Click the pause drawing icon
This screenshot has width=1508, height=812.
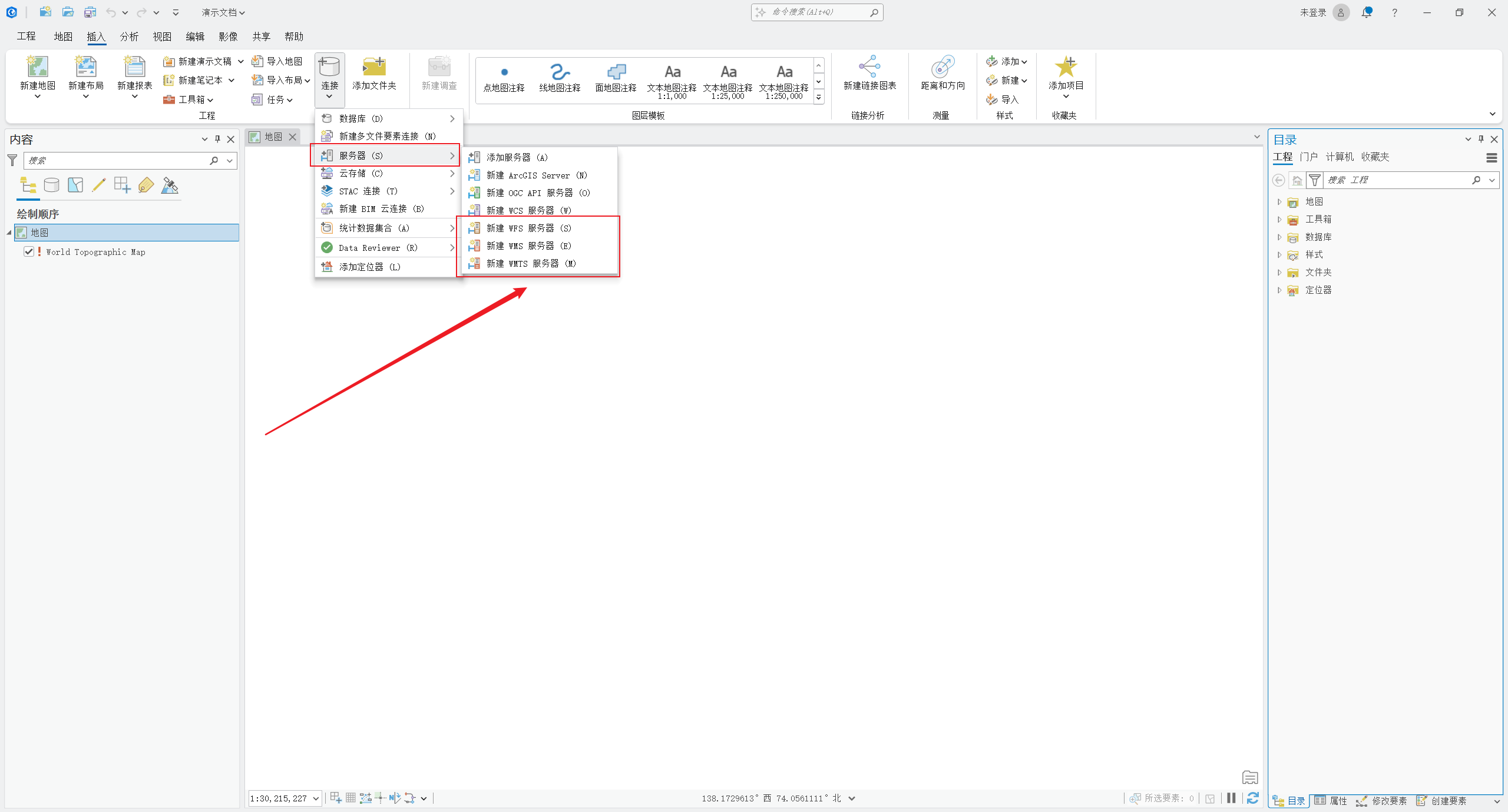click(x=1231, y=798)
